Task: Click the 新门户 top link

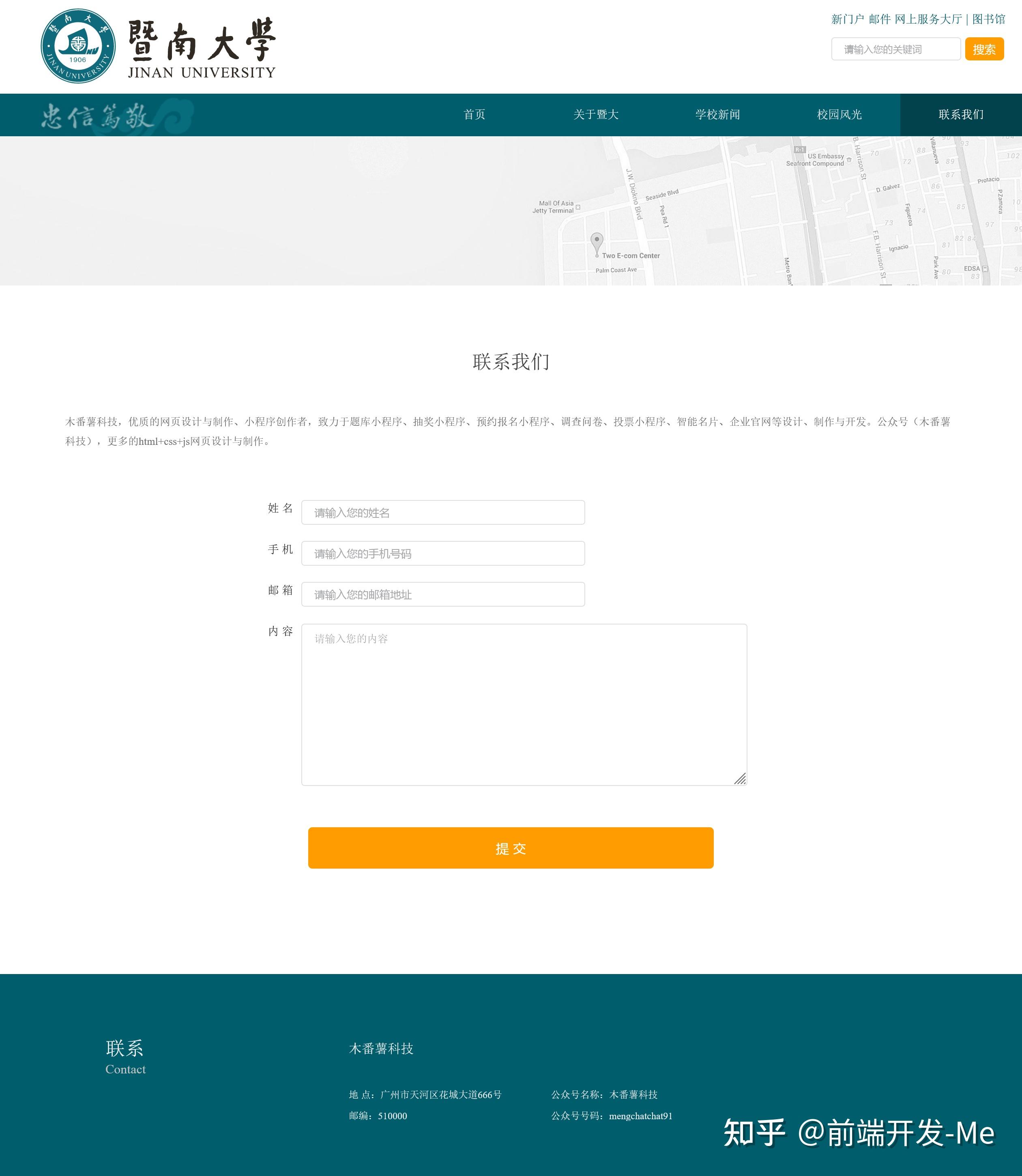Action: point(848,19)
